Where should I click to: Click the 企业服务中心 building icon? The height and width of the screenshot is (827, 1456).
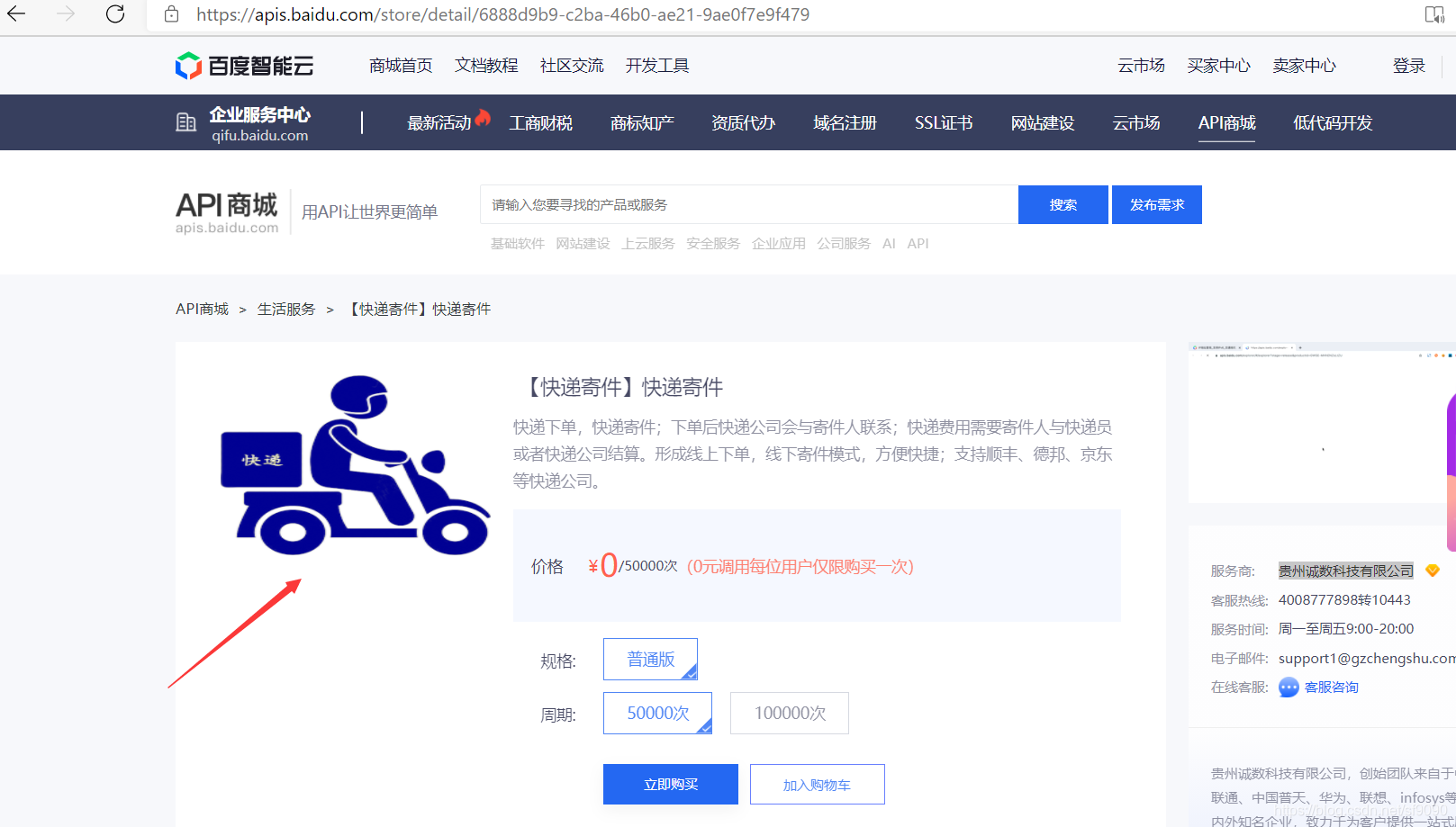(x=185, y=122)
